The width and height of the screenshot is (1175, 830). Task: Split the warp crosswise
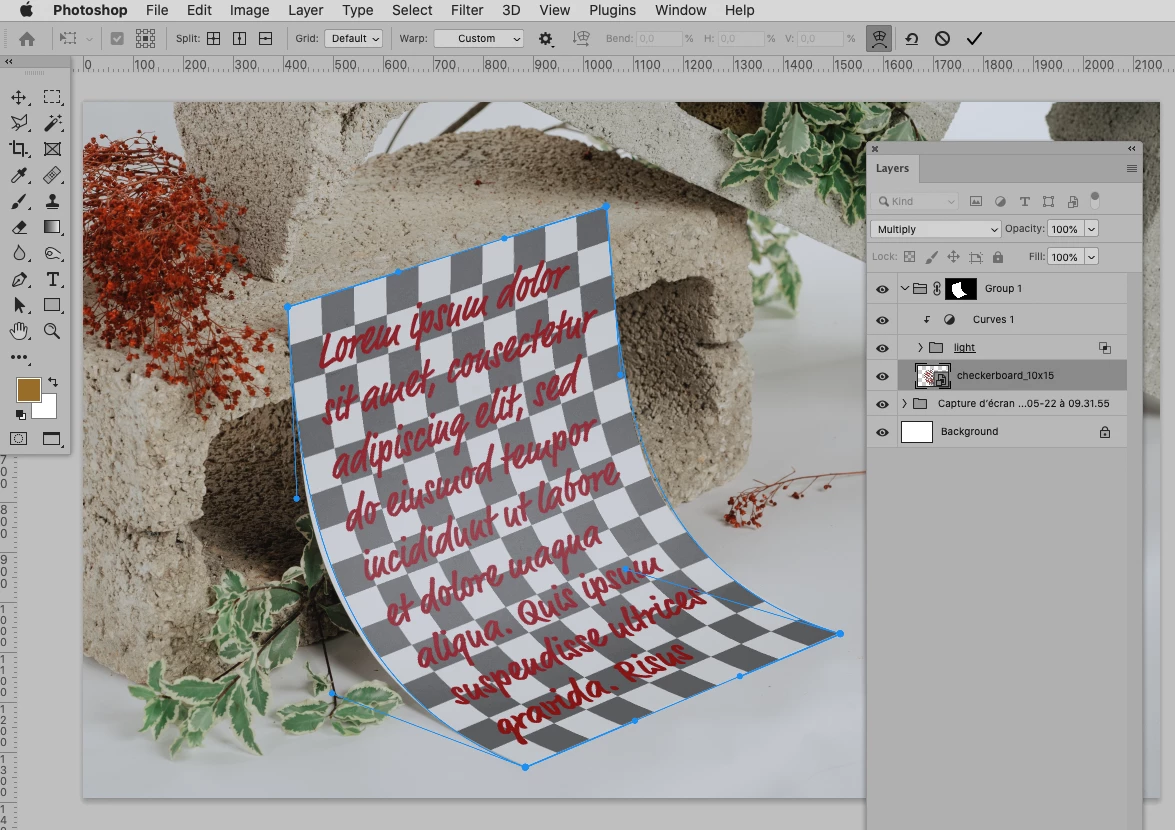click(x=214, y=38)
